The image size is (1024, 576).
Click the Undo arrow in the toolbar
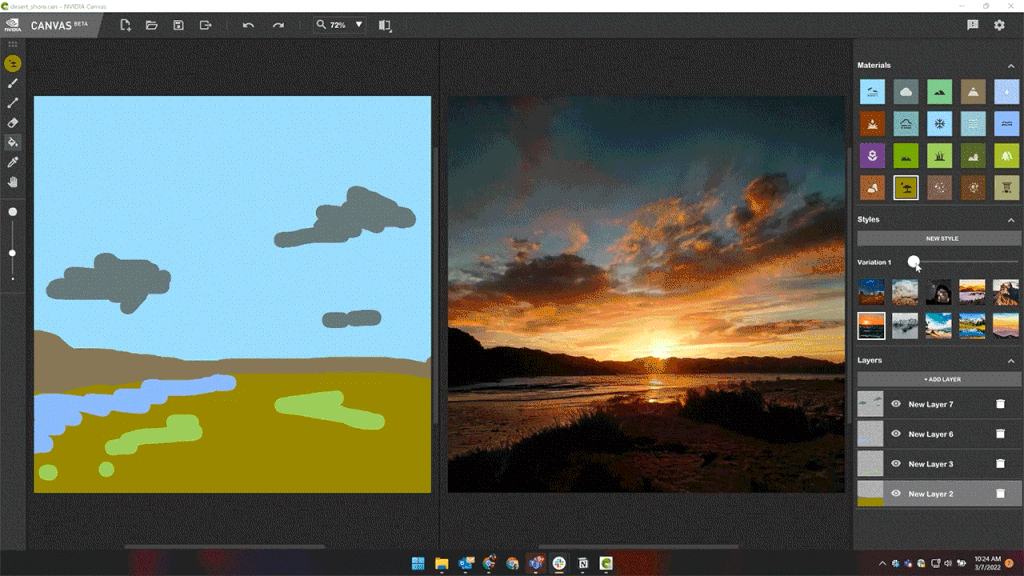tap(250, 25)
